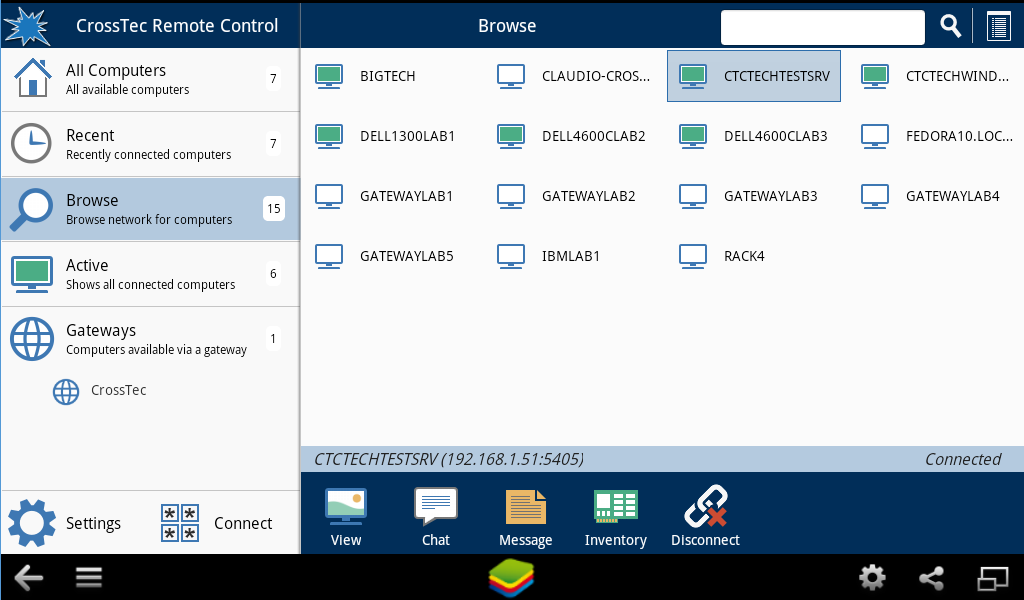The image size is (1024, 600).
Task: Show Active connected computers
Action: click(150, 274)
